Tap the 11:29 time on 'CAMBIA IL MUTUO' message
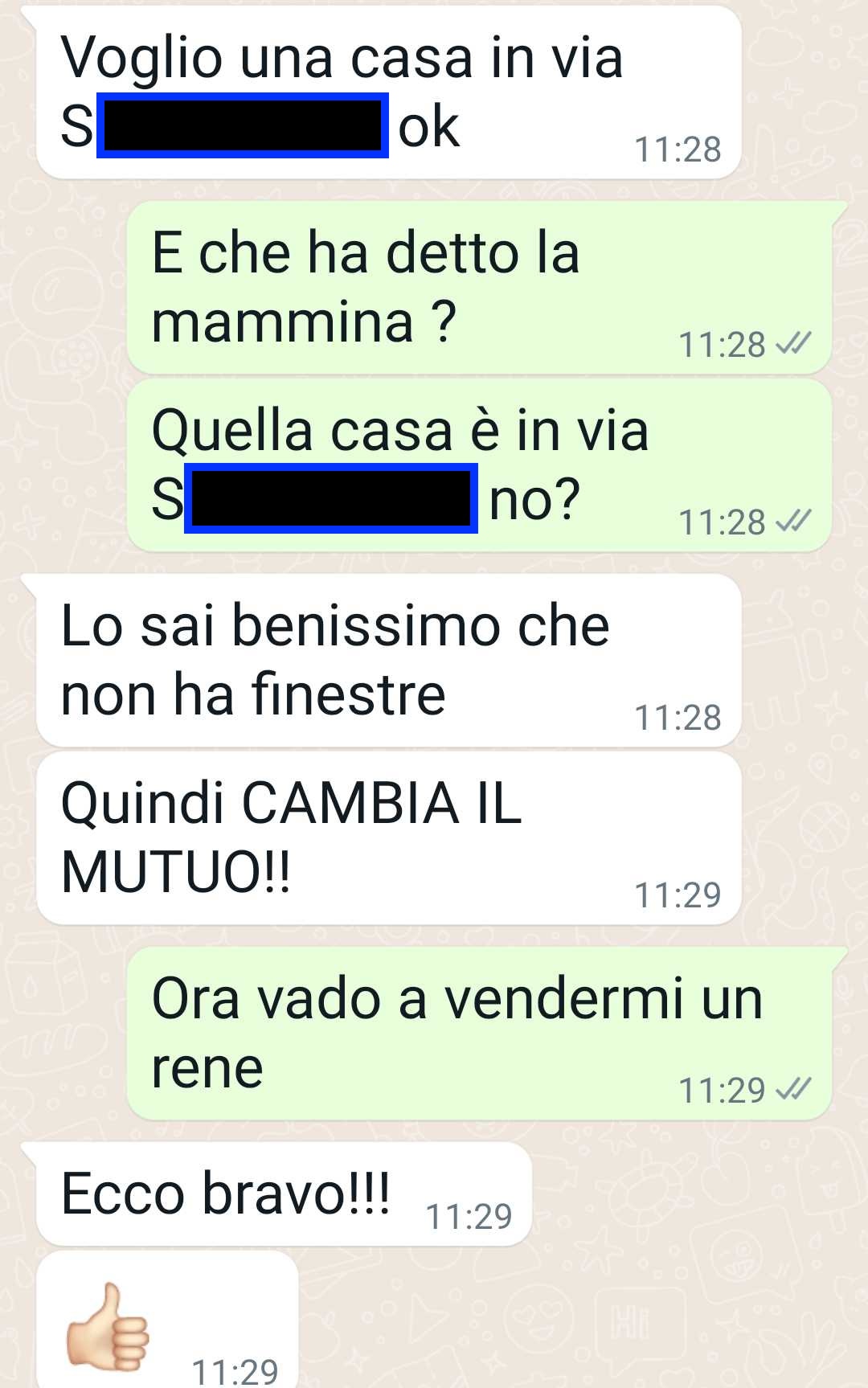 (678, 895)
